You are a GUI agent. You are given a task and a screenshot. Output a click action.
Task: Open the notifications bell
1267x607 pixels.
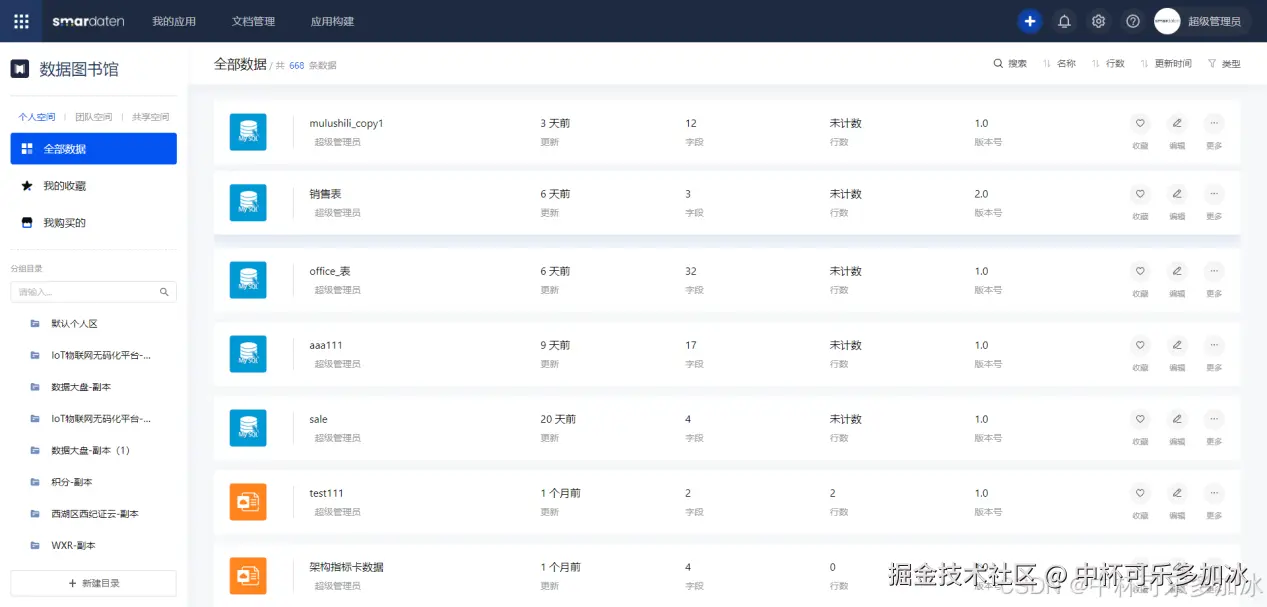coord(1064,21)
